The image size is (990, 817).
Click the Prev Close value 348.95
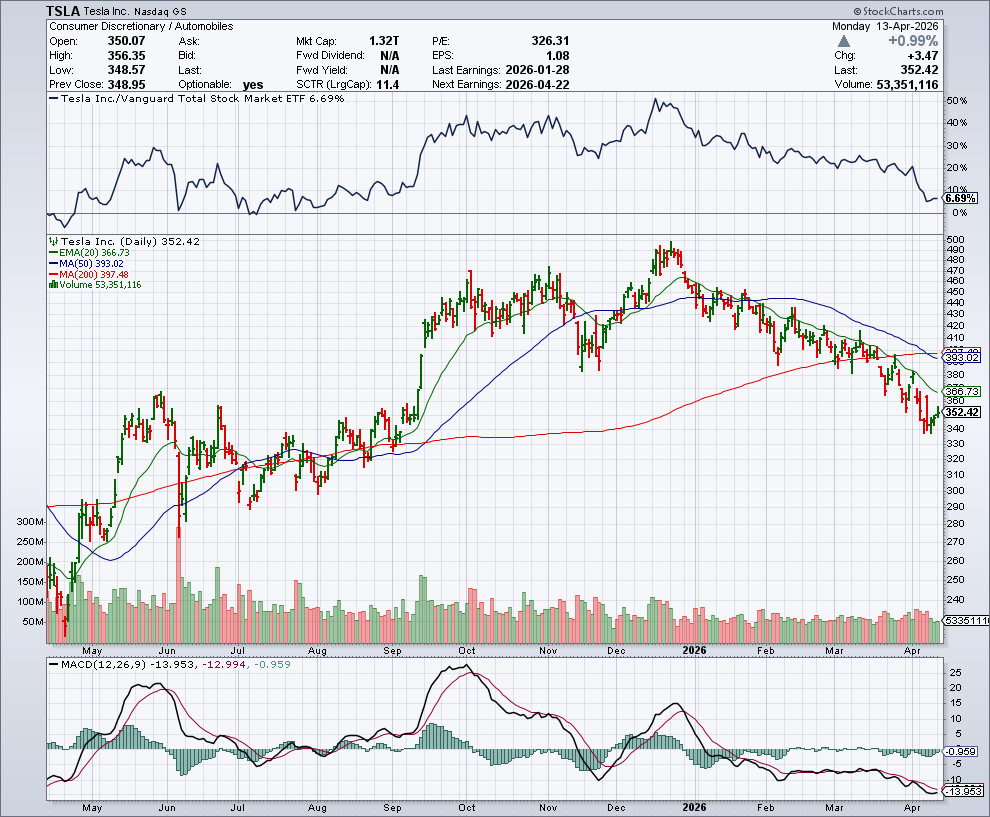(126, 84)
